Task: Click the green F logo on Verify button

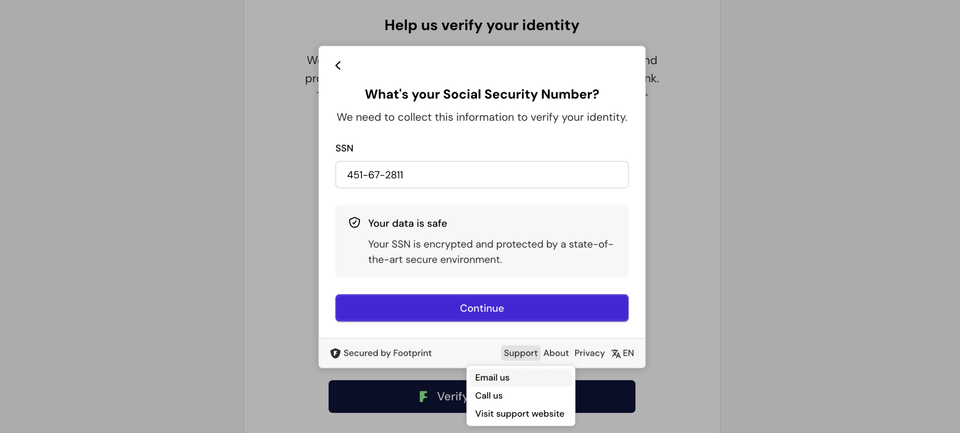Action: (x=423, y=397)
